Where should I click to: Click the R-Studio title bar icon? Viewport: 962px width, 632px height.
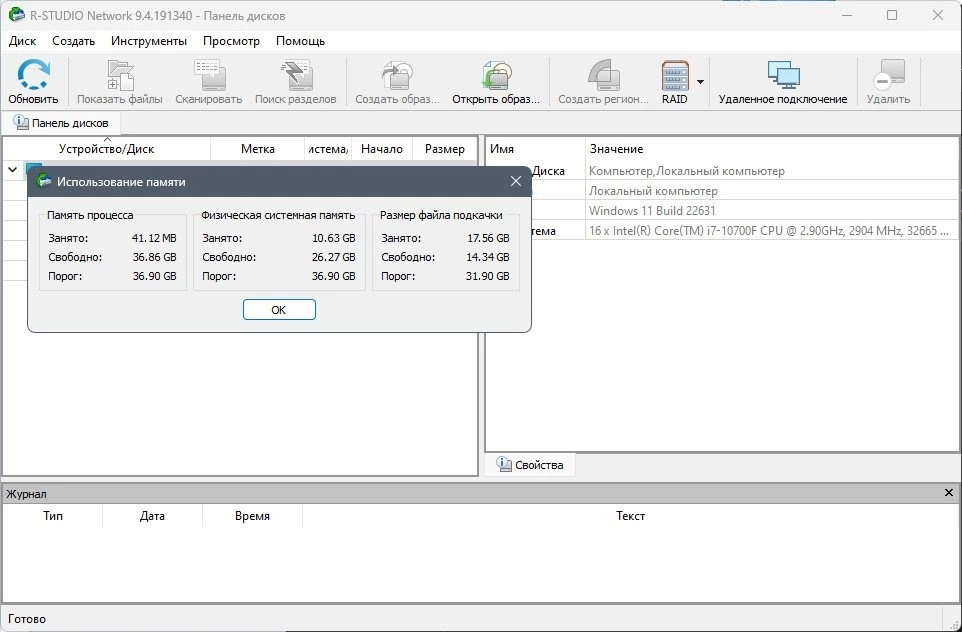17,15
